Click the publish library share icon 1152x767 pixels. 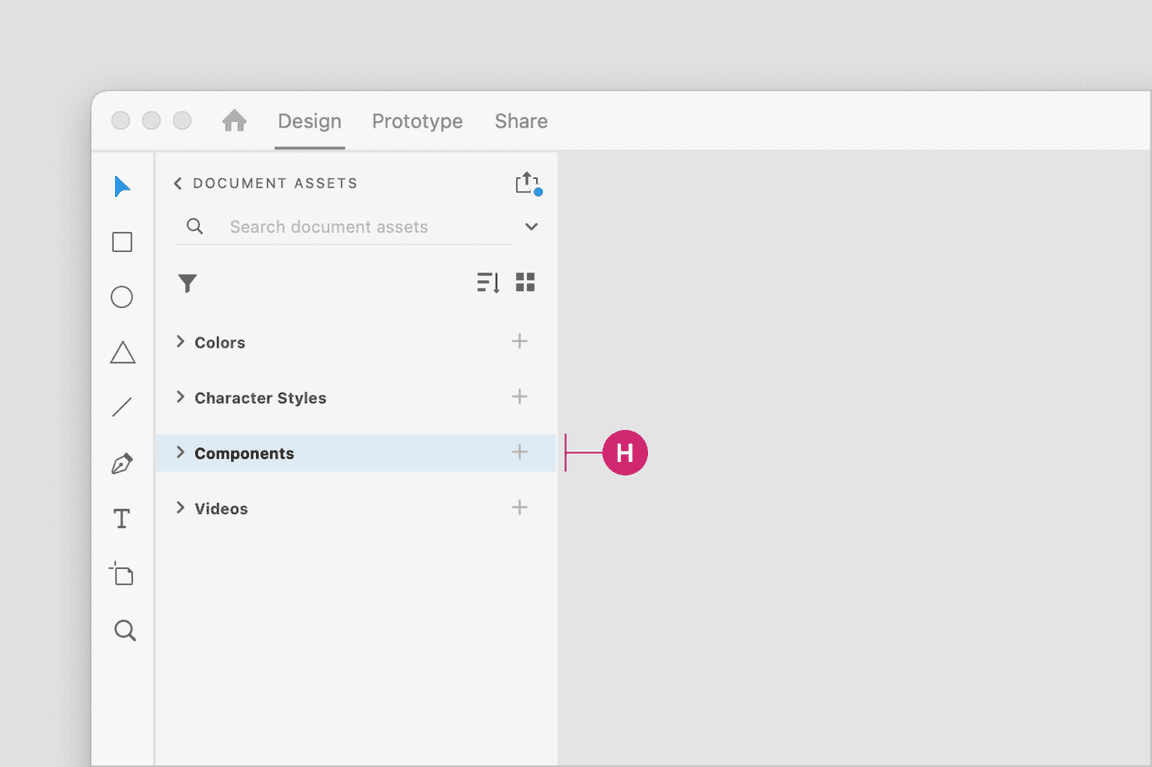pos(527,183)
